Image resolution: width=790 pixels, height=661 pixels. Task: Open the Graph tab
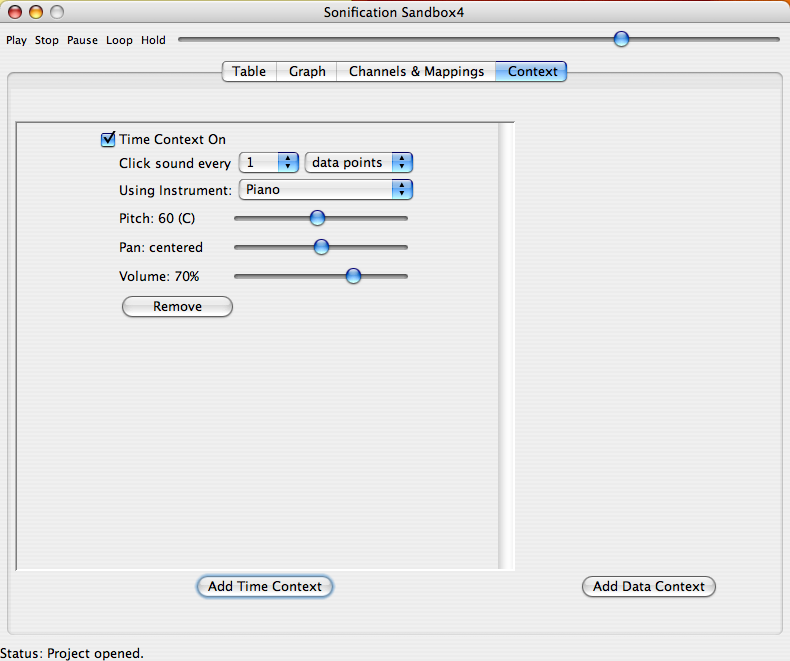(307, 72)
